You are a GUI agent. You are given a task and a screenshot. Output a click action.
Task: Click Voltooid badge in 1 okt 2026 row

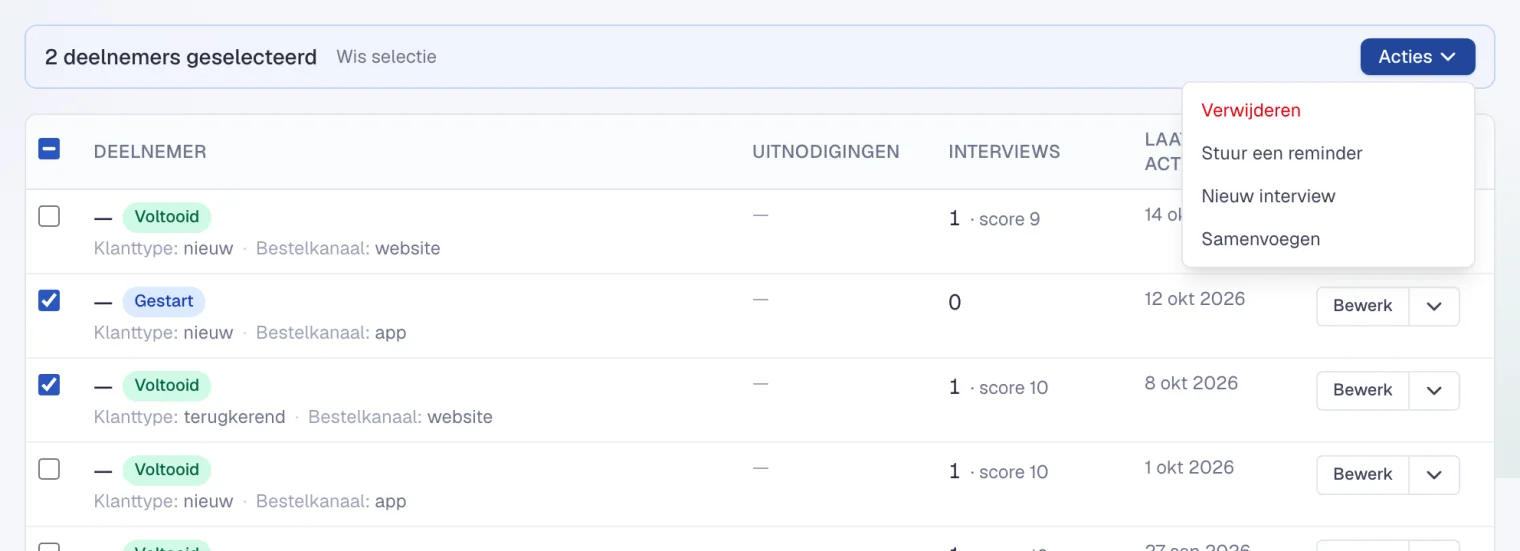[167, 469]
